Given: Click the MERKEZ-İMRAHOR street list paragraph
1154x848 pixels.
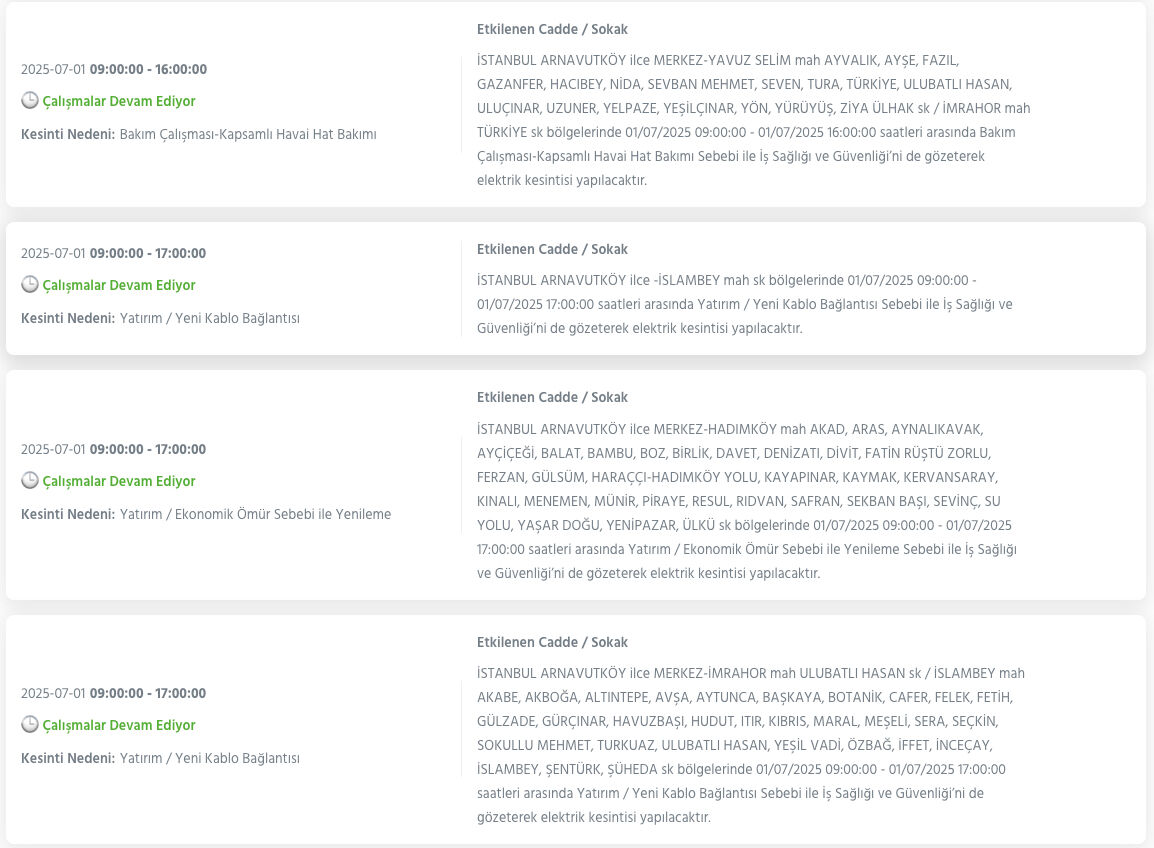Looking at the screenshot, I should pos(750,745).
